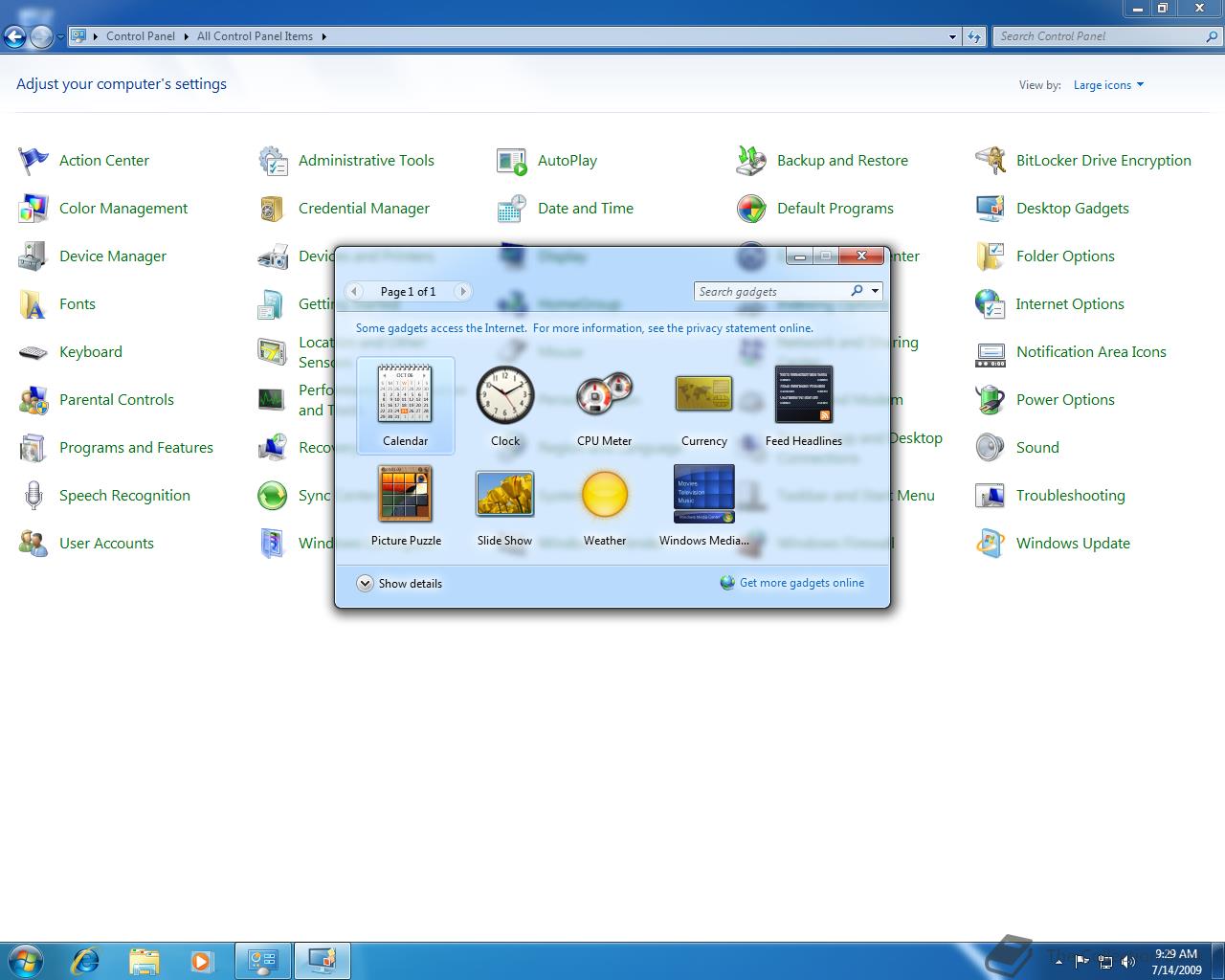The height and width of the screenshot is (980, 1225).
Task: Show hidden tray icons arrow
Action: tap(1058, 962)
